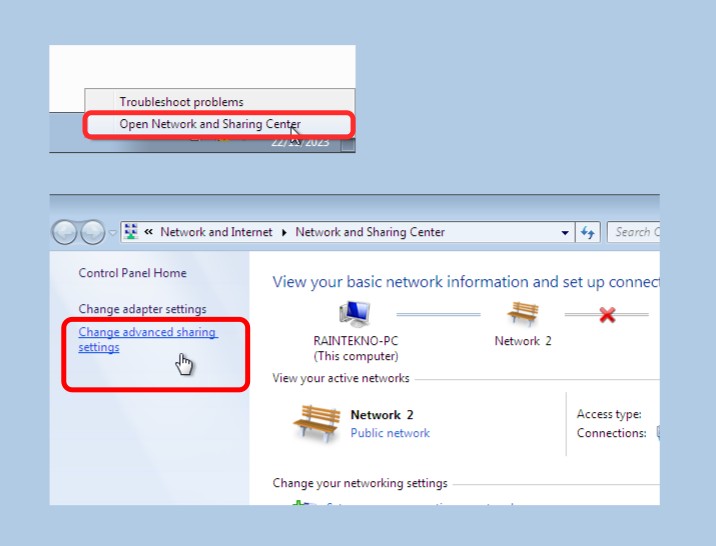Click the Network and Internet breadcrumb
The width and height of the screenshot is (716, 546).
(x=216, y=232)
